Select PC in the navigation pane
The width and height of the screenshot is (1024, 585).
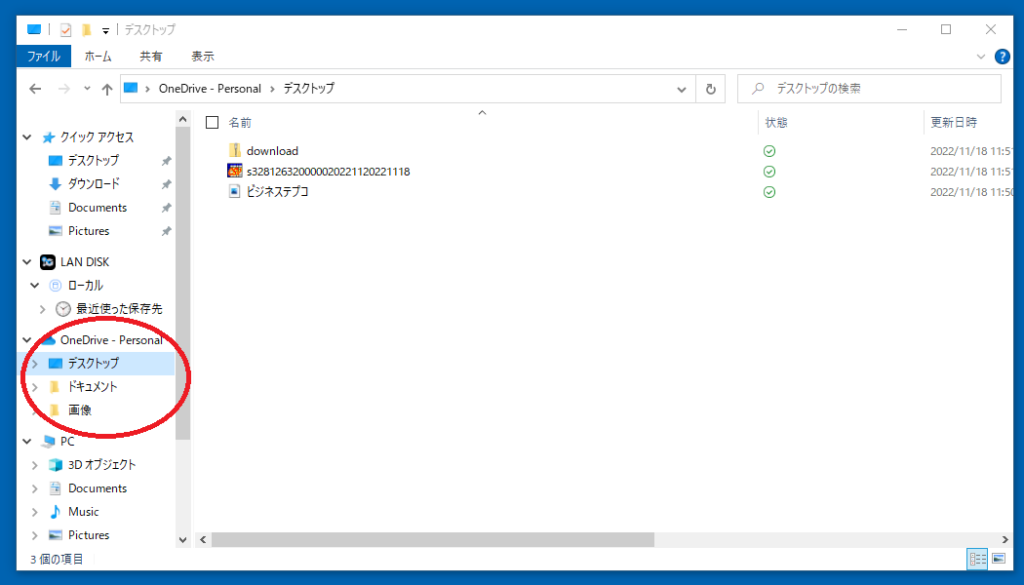(x=67, y=441)
